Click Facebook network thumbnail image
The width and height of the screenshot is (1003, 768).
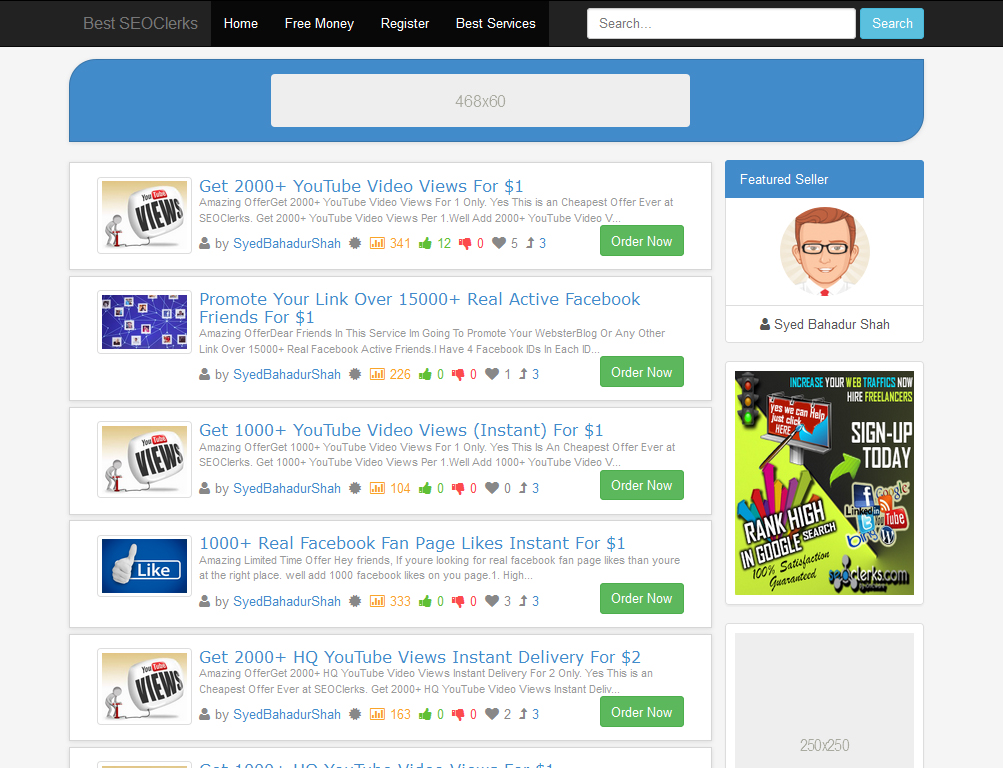pos(145,322)
